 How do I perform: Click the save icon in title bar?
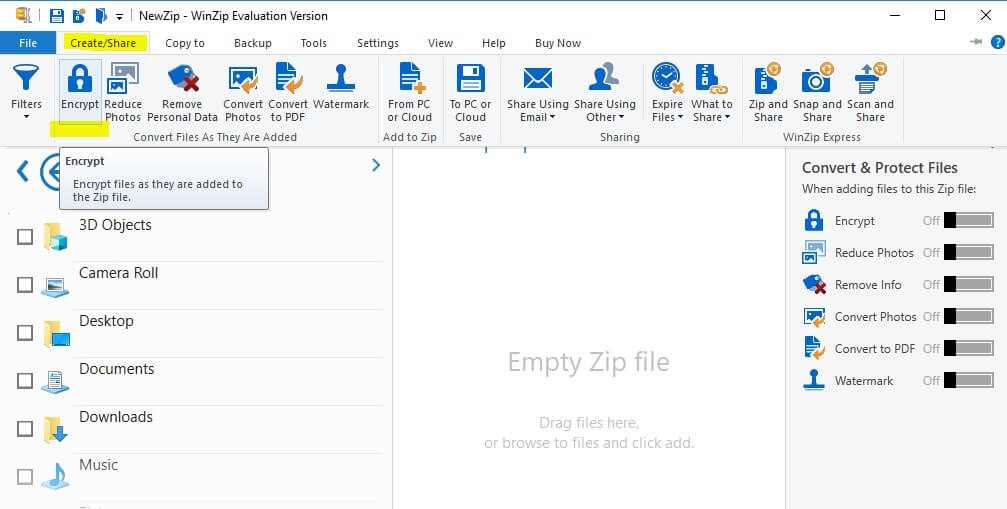(x=57, y=15)
